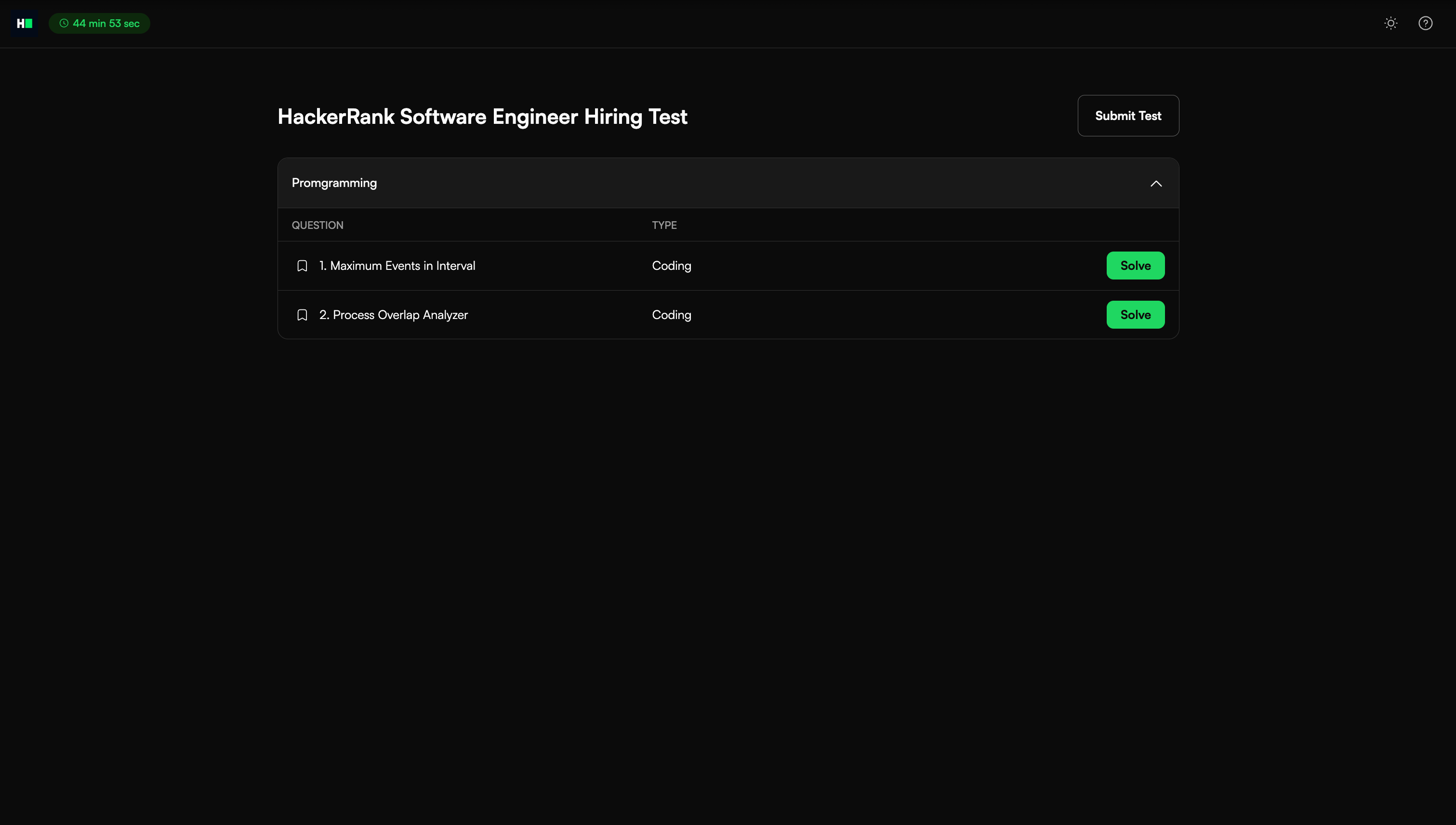
Task: Click the 44 min 53 sec timer text
Action: click(106, 23)
